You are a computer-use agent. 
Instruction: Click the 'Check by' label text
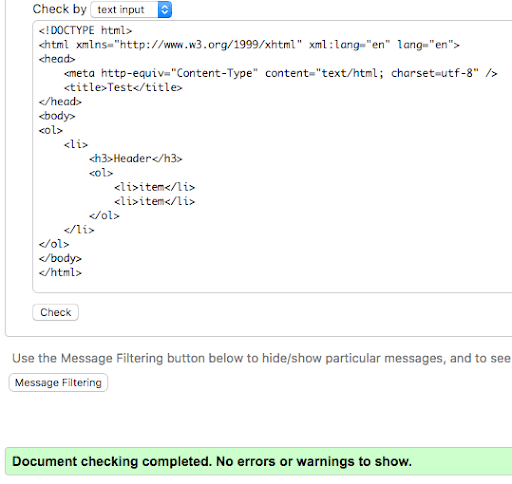[60, 9]
